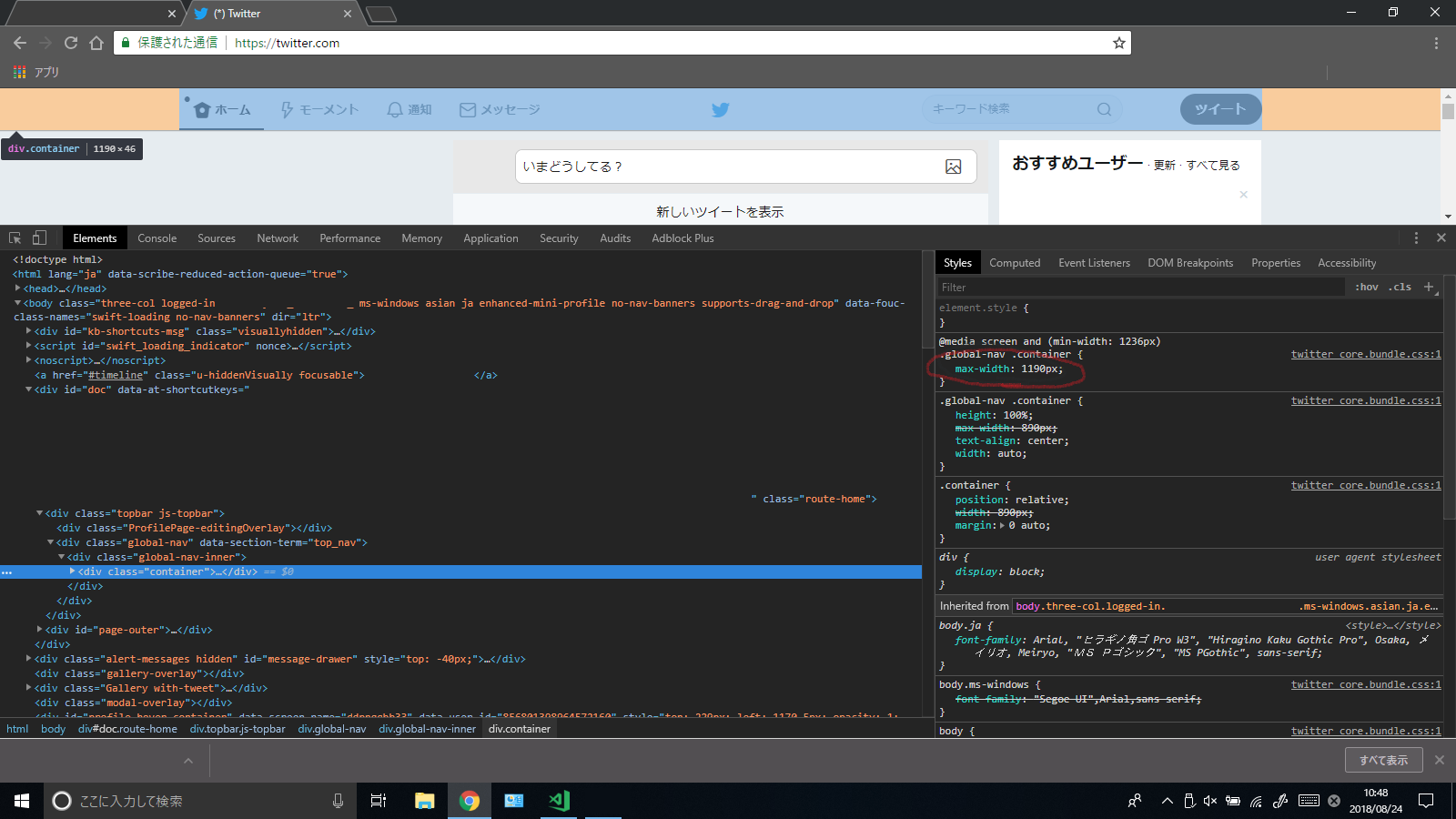Launch VS Code from the taskbar
The width and height of the screenshot is (1456, 819).
point(558,801)
